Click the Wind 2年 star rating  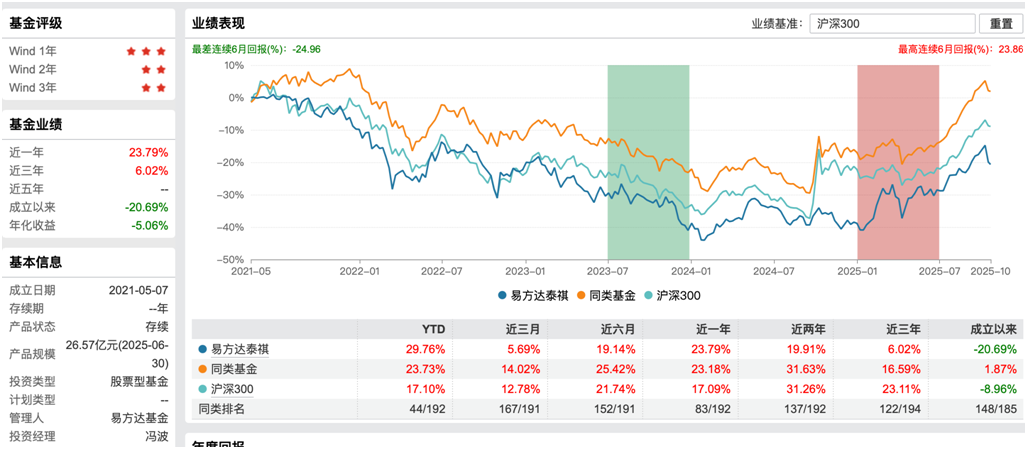pos(153,69)
